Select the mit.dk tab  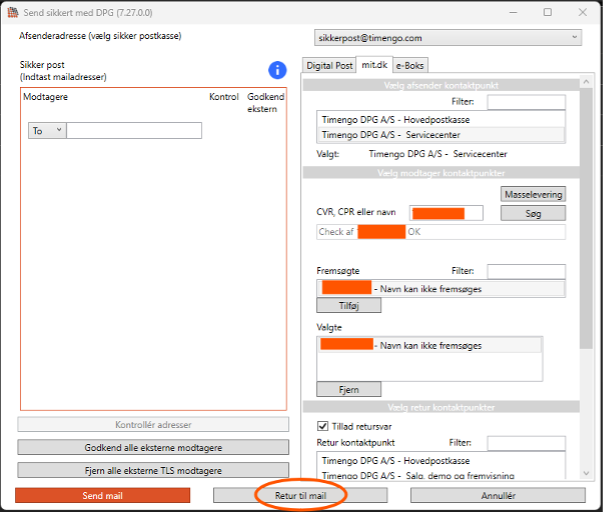[x=374, y=65]
